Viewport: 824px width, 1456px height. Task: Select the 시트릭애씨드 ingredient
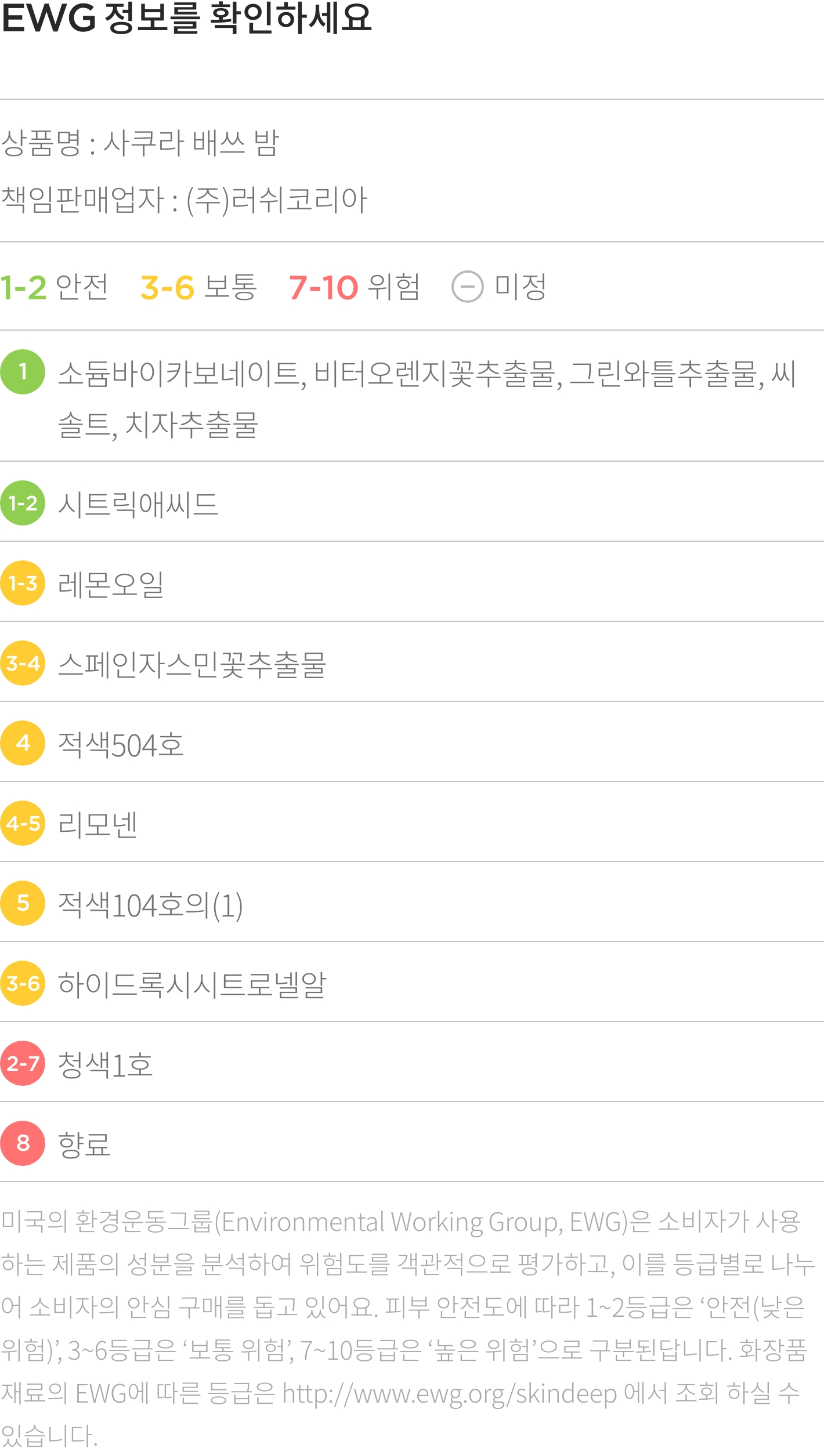point(138,504)
